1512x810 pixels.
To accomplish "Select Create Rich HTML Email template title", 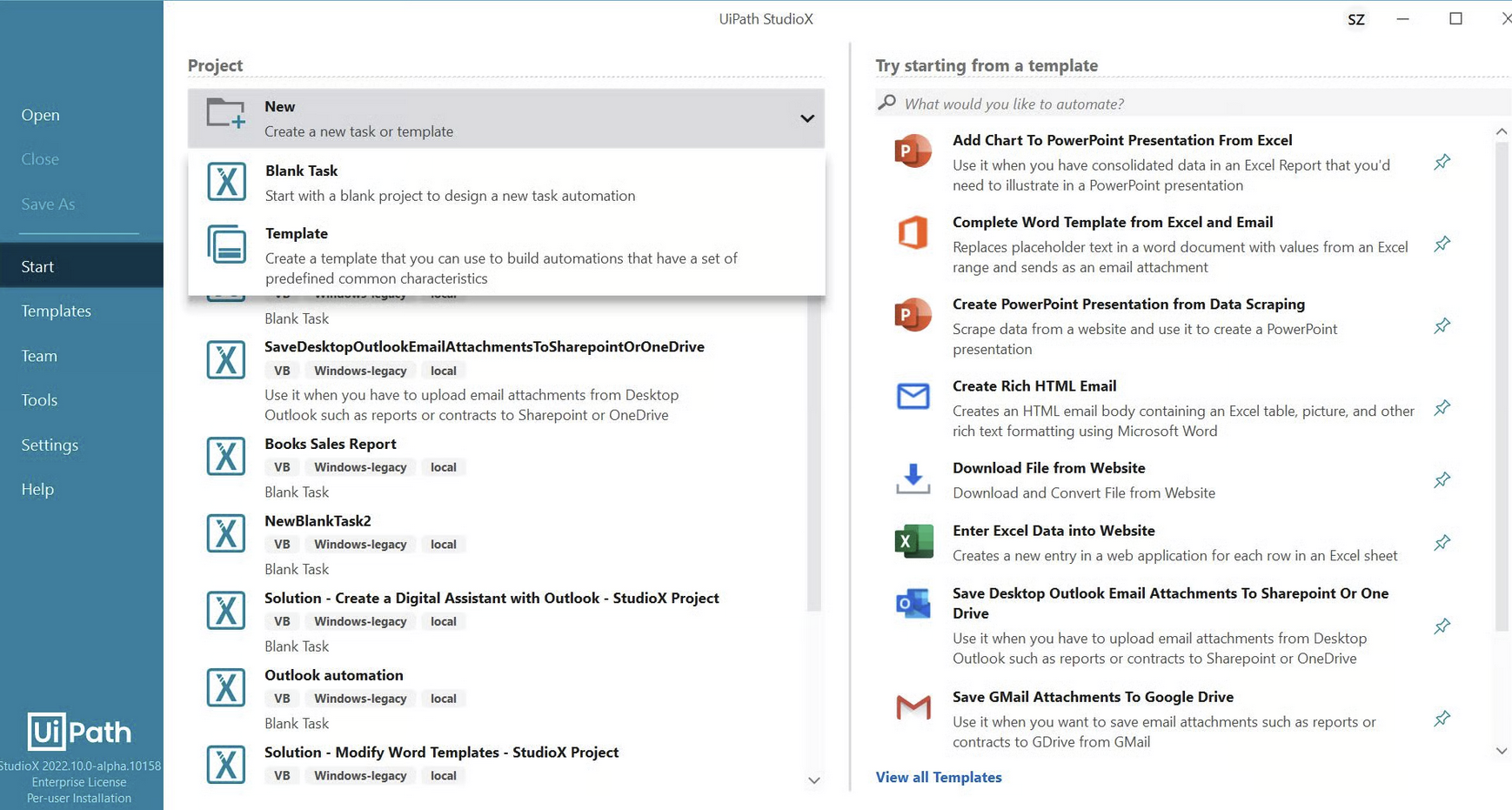I will [x=1034, y=386].
